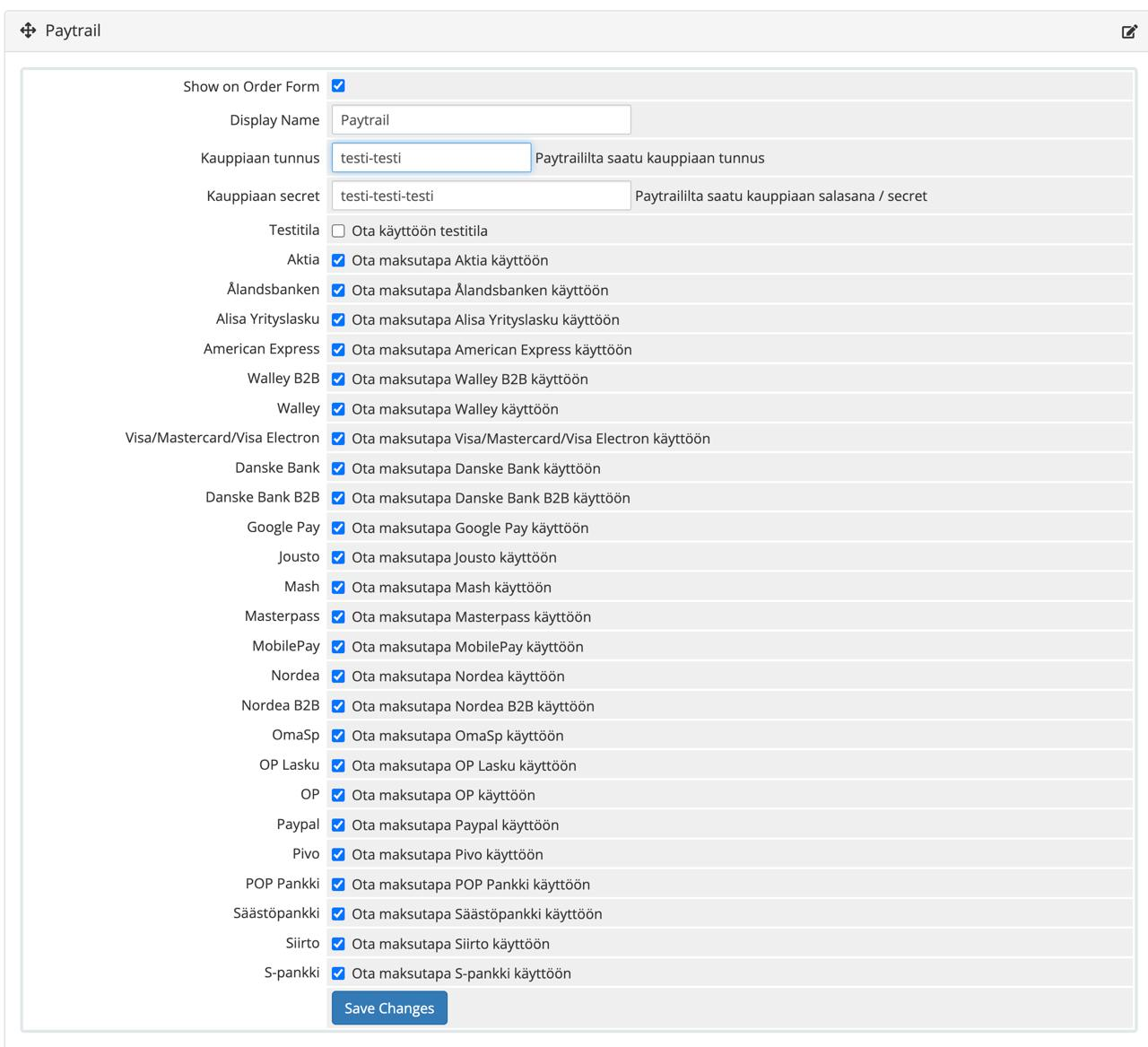Enable the Testitila test mode checkbox

pyautogui.click(x=338, y=231)
